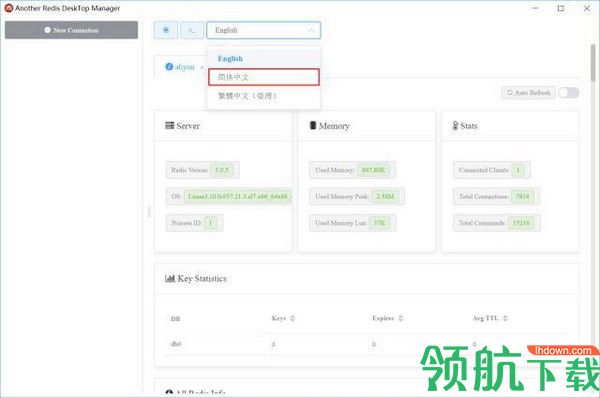Open the command console button

[x=192, y=30]
